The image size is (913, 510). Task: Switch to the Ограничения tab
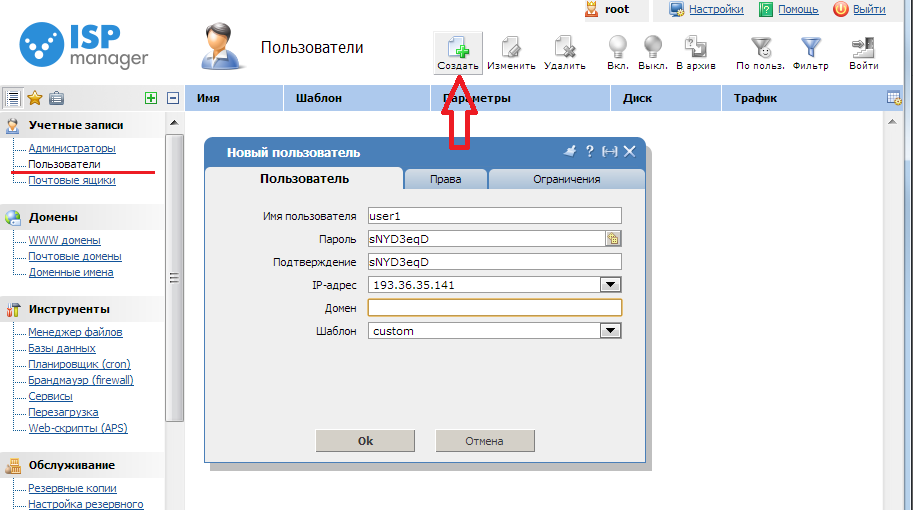pyautogui.click(x=566, y=179)
